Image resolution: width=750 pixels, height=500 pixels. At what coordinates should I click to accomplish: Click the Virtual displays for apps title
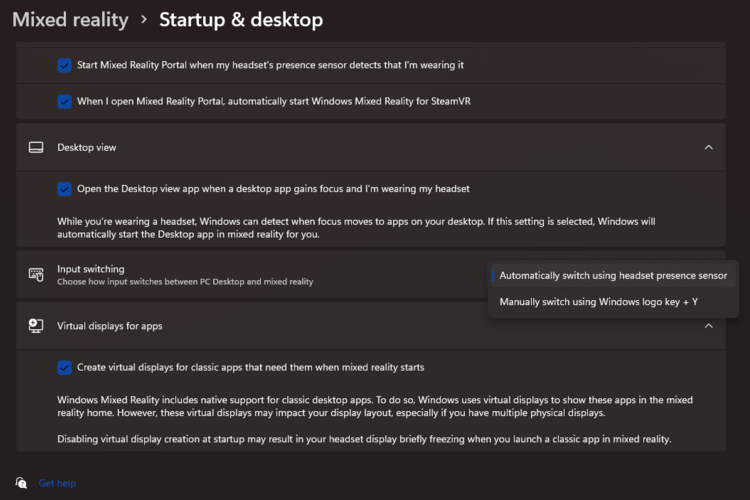(110, 325)
